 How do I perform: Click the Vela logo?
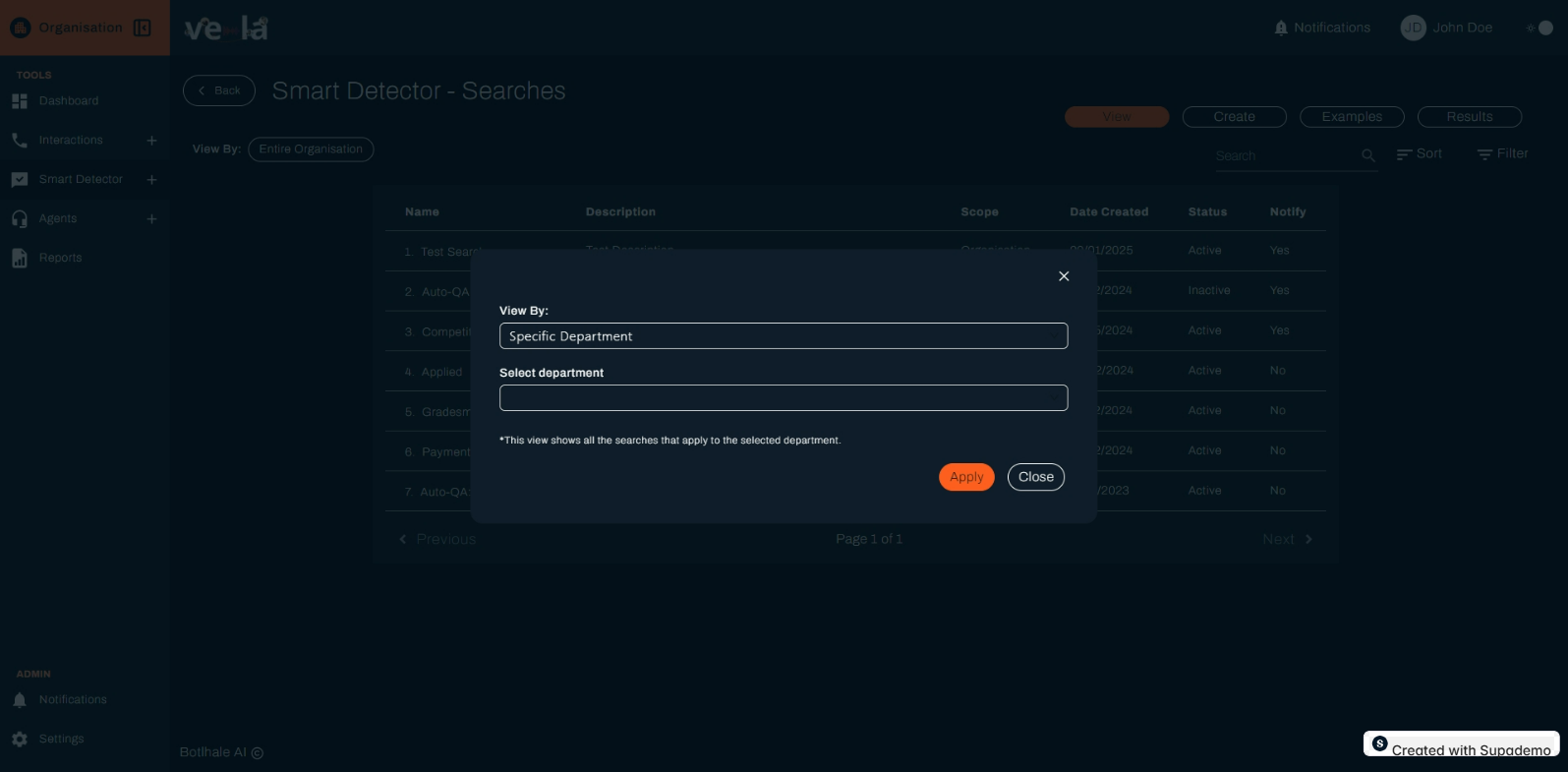(226, 29)
